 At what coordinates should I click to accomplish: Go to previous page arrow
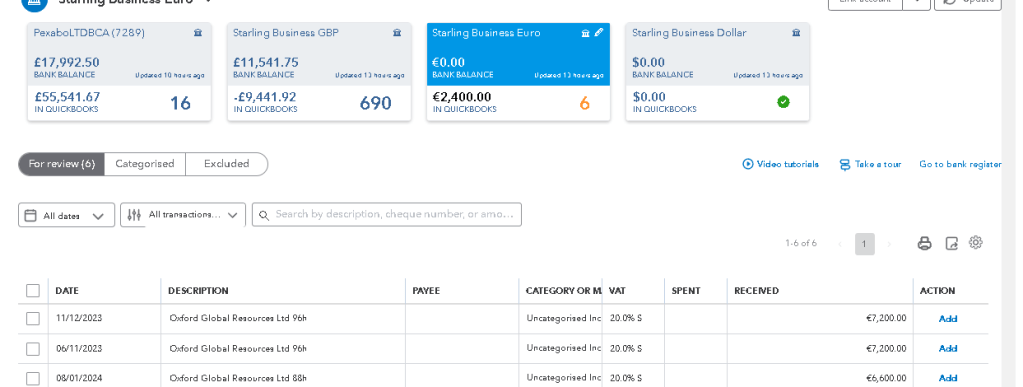pyautogui.click(x=840, y=244)
